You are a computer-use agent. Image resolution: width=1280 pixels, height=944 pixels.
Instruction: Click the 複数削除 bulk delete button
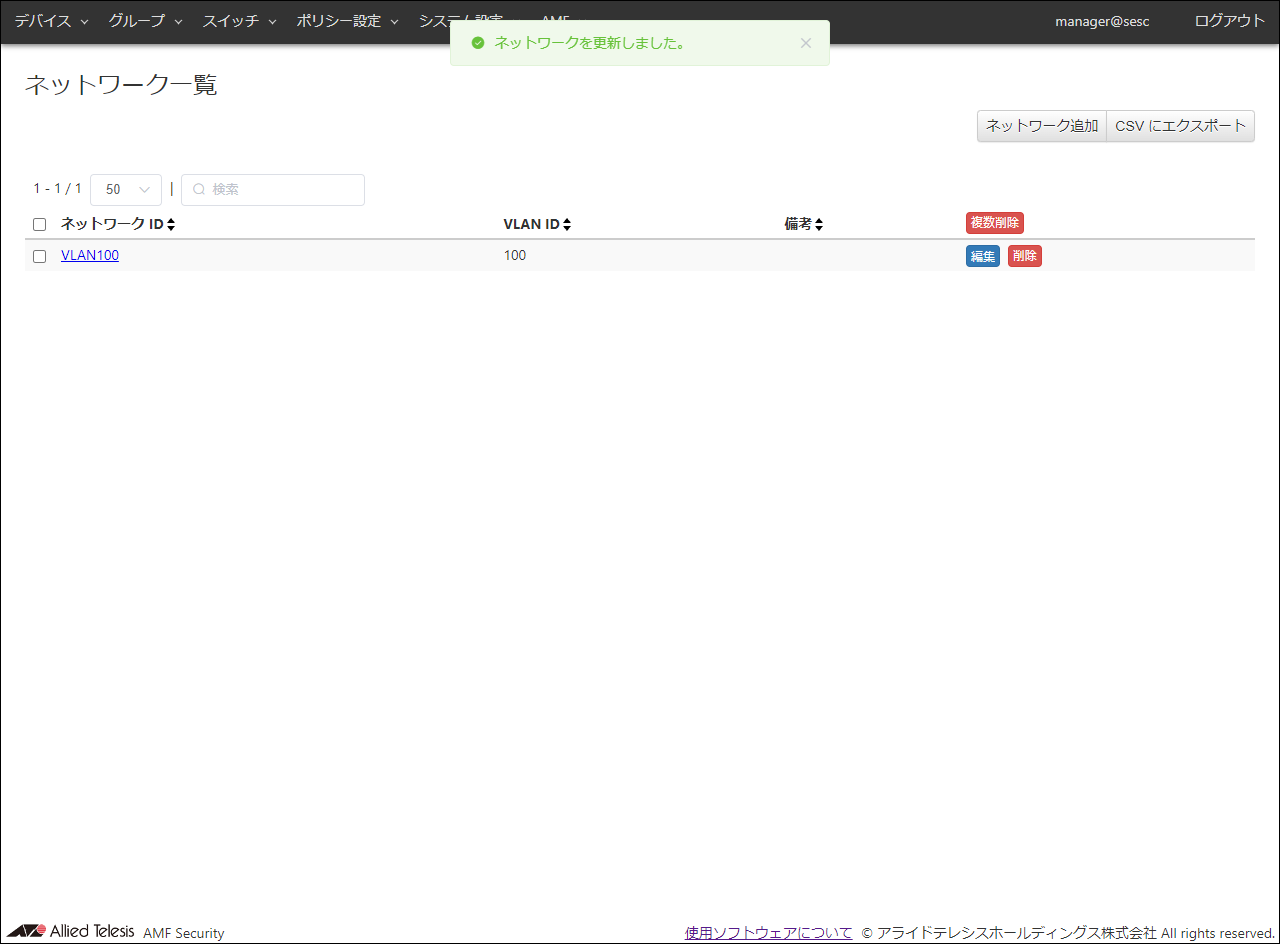pos(994,223)
